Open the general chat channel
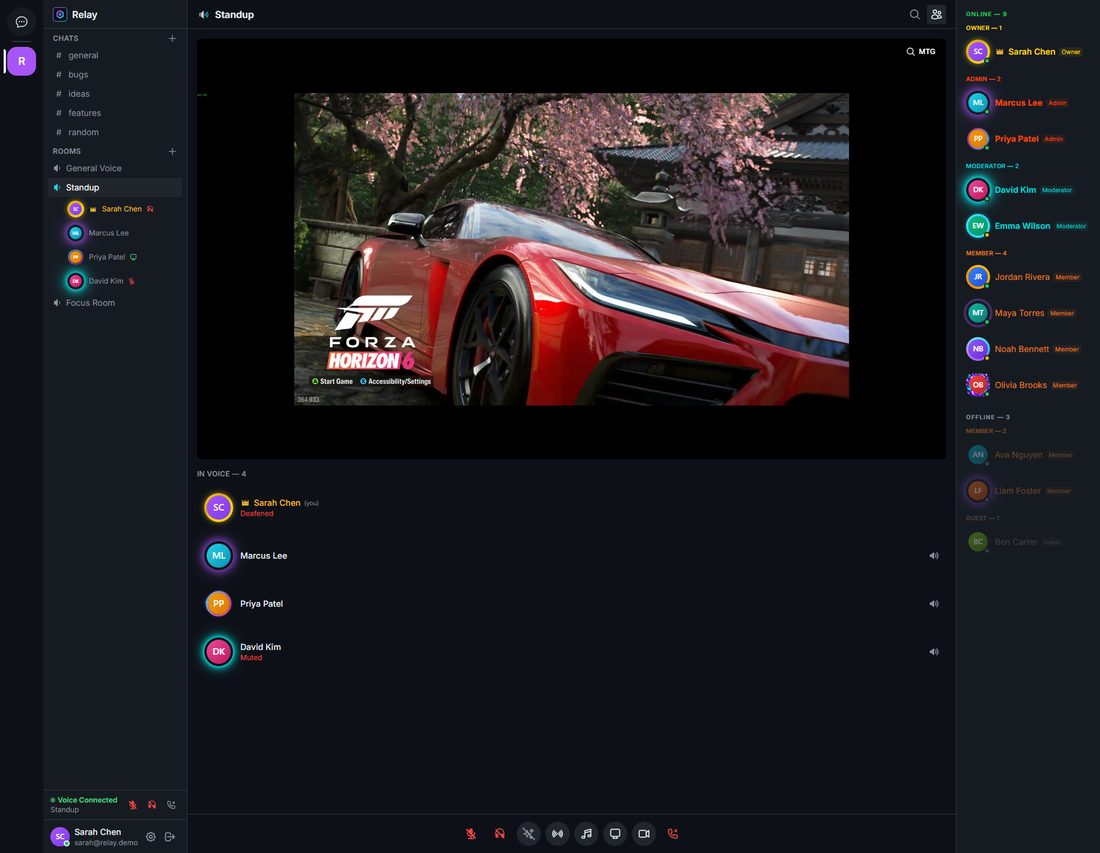 coord(115,55)
